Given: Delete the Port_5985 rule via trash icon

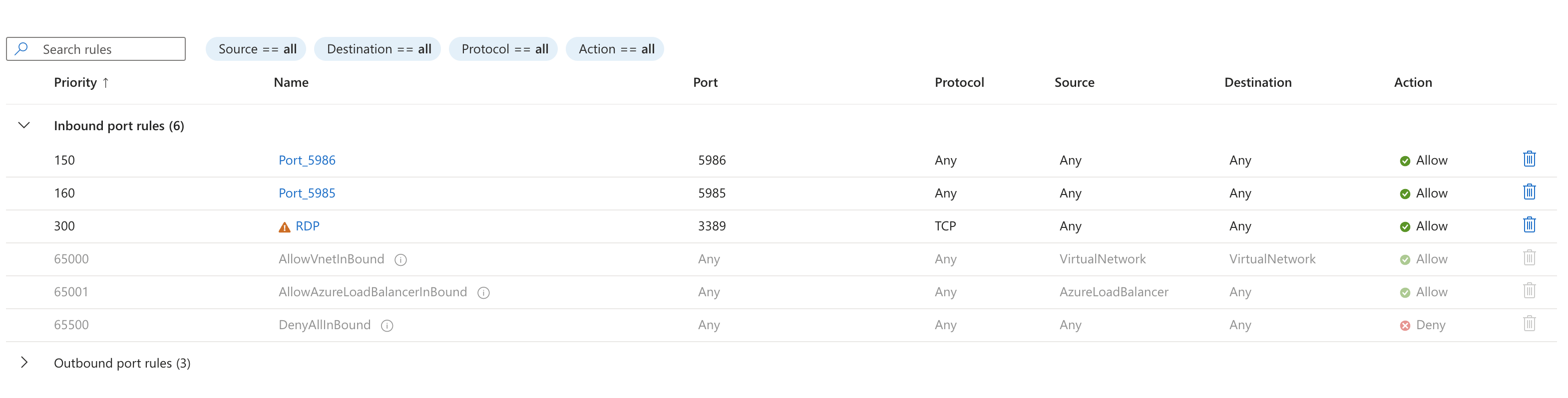Looking at the screenshot, I should tap(1530, 192).
